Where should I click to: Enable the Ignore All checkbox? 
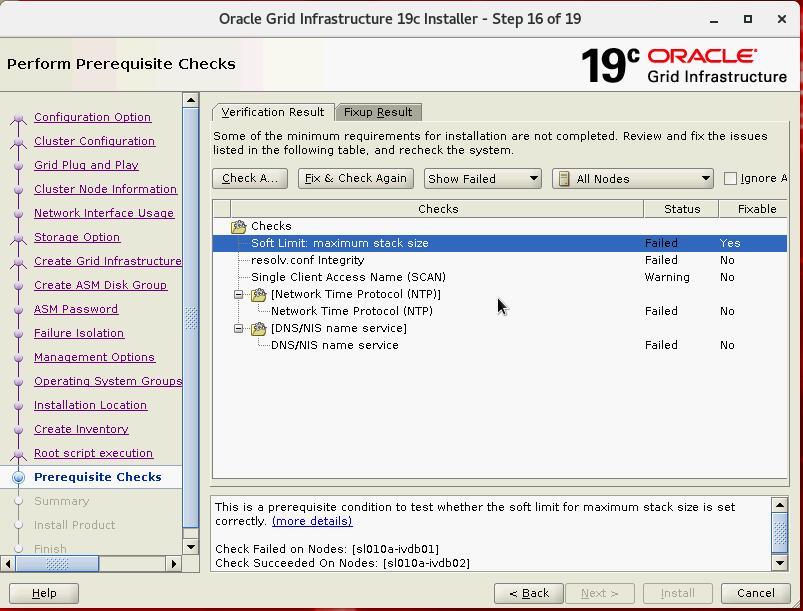point(730,179)
